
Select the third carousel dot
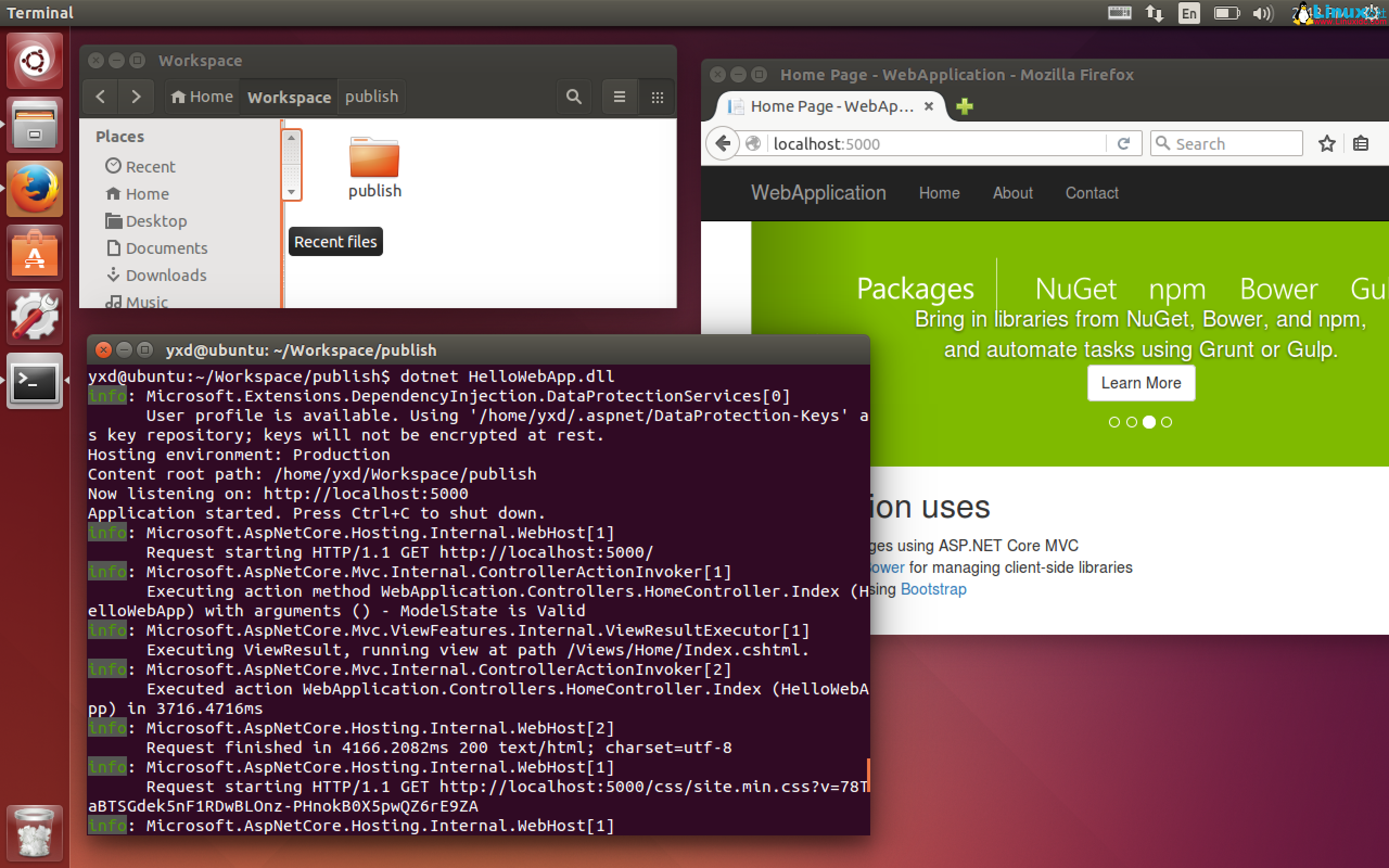click(1149, 422)
